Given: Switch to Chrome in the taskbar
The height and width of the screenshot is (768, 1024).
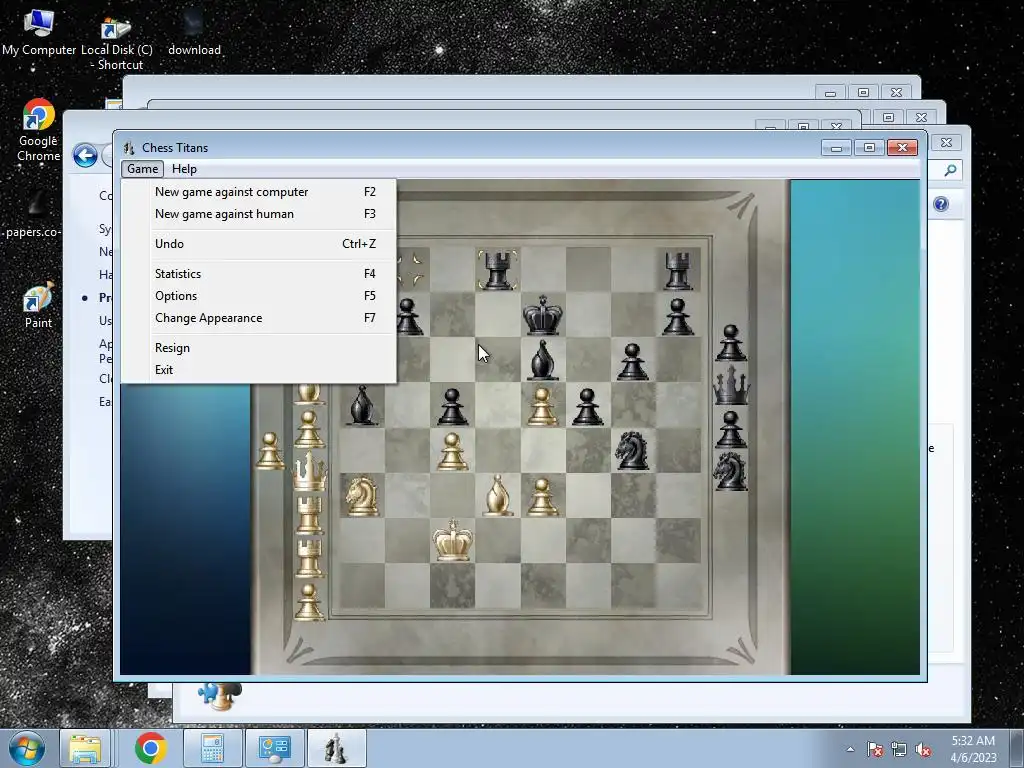Looking at the screenshot, I should [x=151, y=748].
